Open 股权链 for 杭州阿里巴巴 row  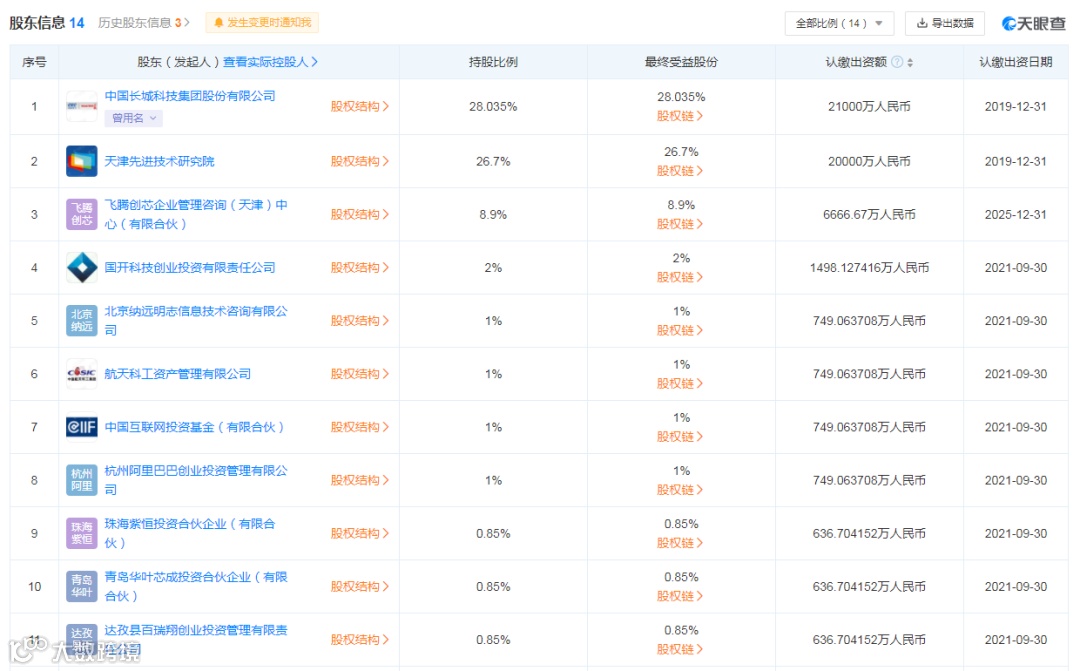click(x=680, y=489)
